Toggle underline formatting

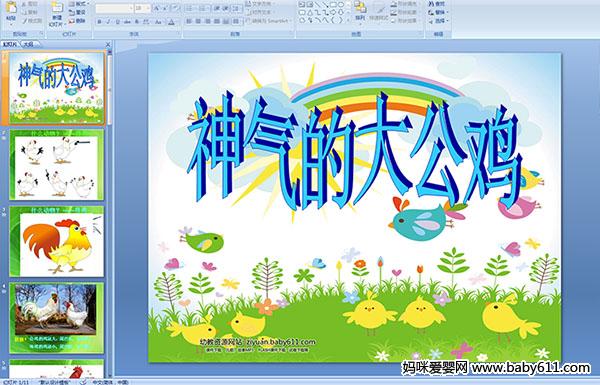point(117,22)
